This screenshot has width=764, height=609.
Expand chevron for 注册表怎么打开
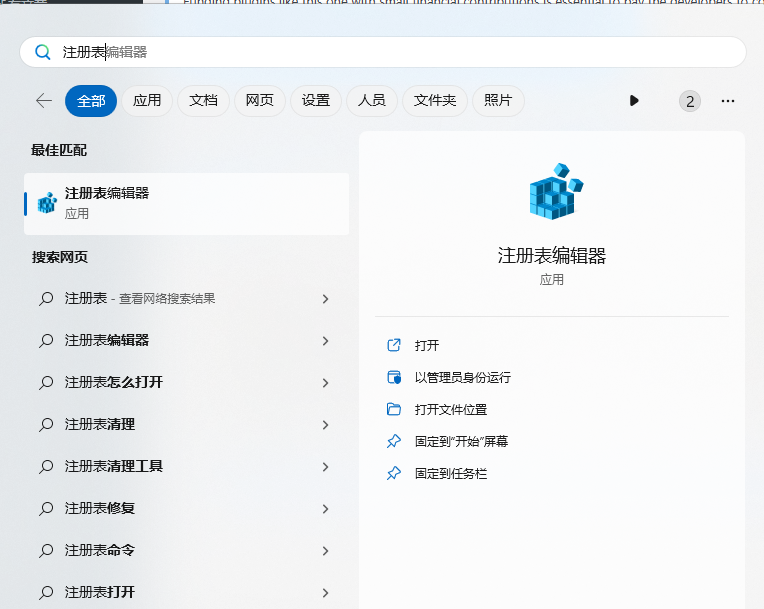325,382
